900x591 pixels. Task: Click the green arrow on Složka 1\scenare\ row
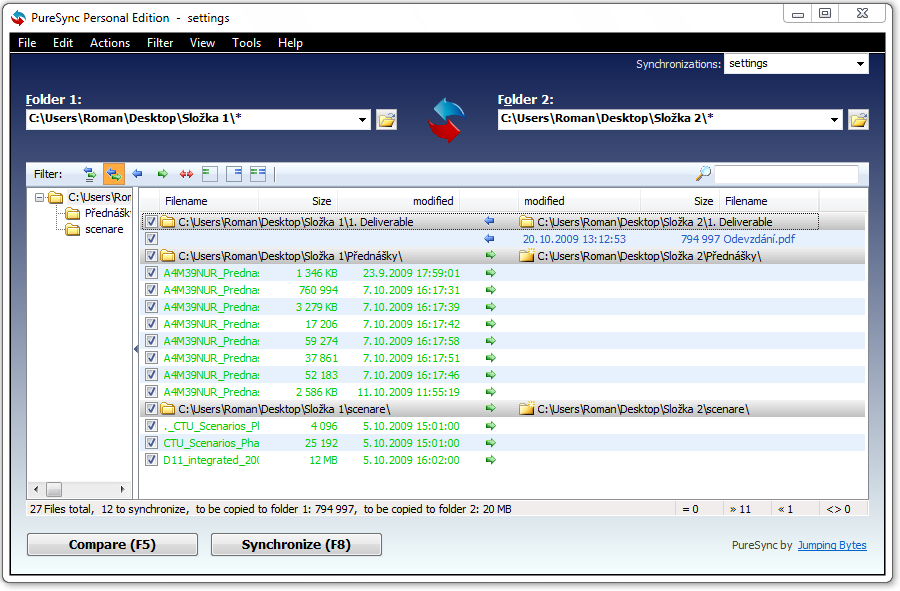[x=491, y=409]
